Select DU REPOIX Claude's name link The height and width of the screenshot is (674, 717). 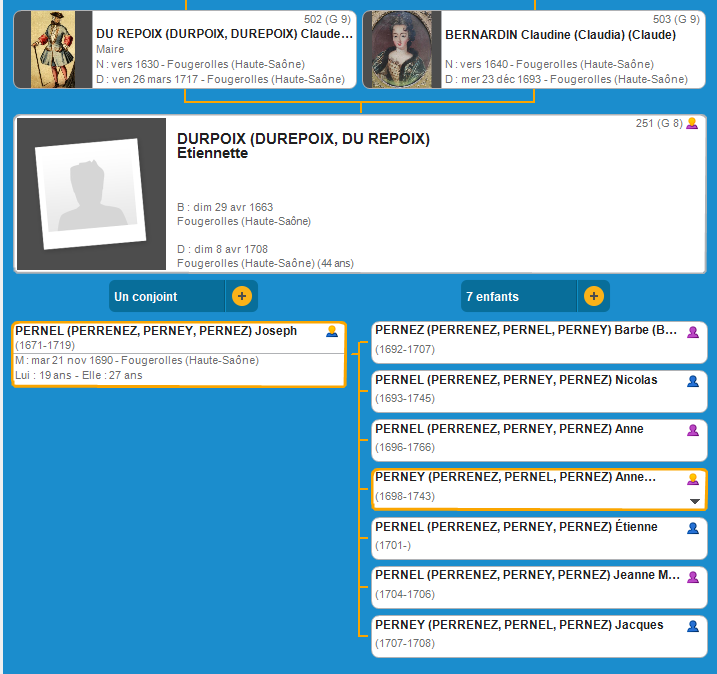(x=224, y=34)
